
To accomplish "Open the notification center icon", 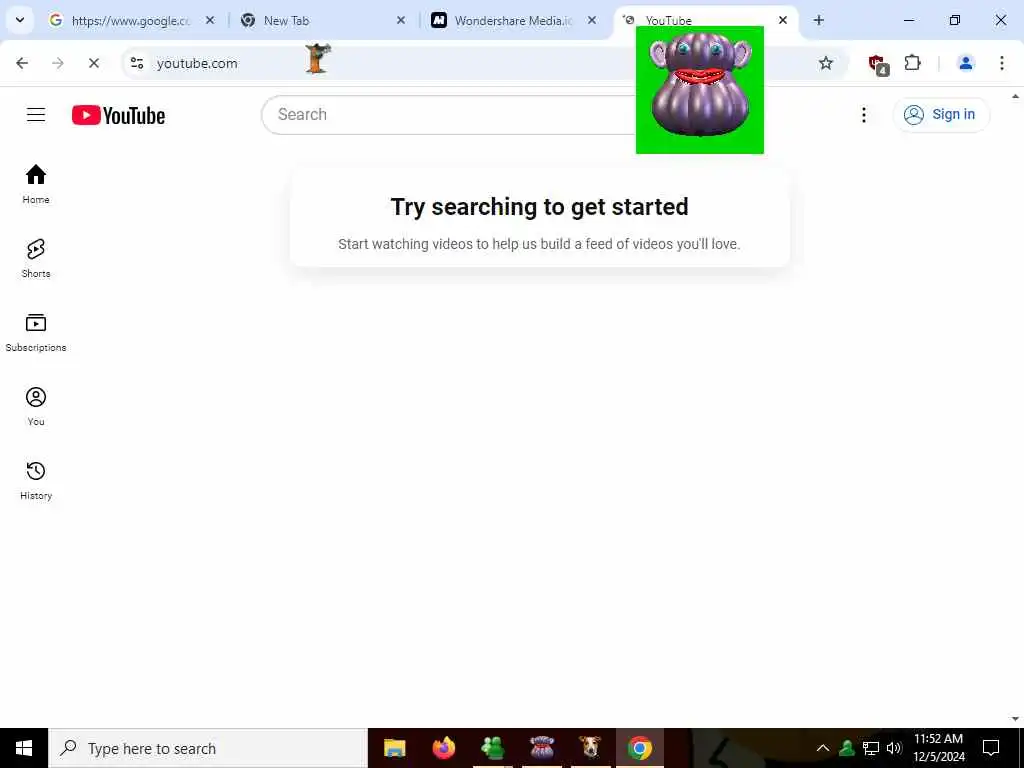I will [x=991, y=748].
